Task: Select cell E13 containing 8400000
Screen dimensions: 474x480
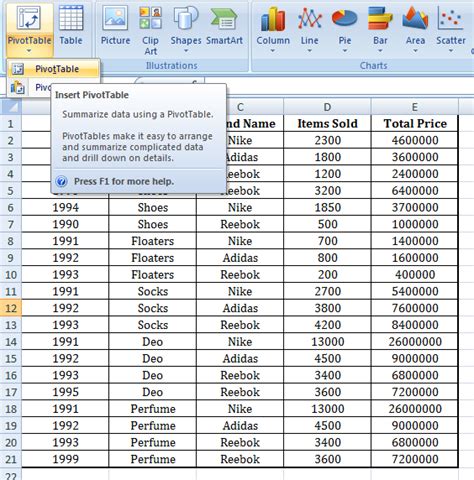Action: click(x=415, y=325)
